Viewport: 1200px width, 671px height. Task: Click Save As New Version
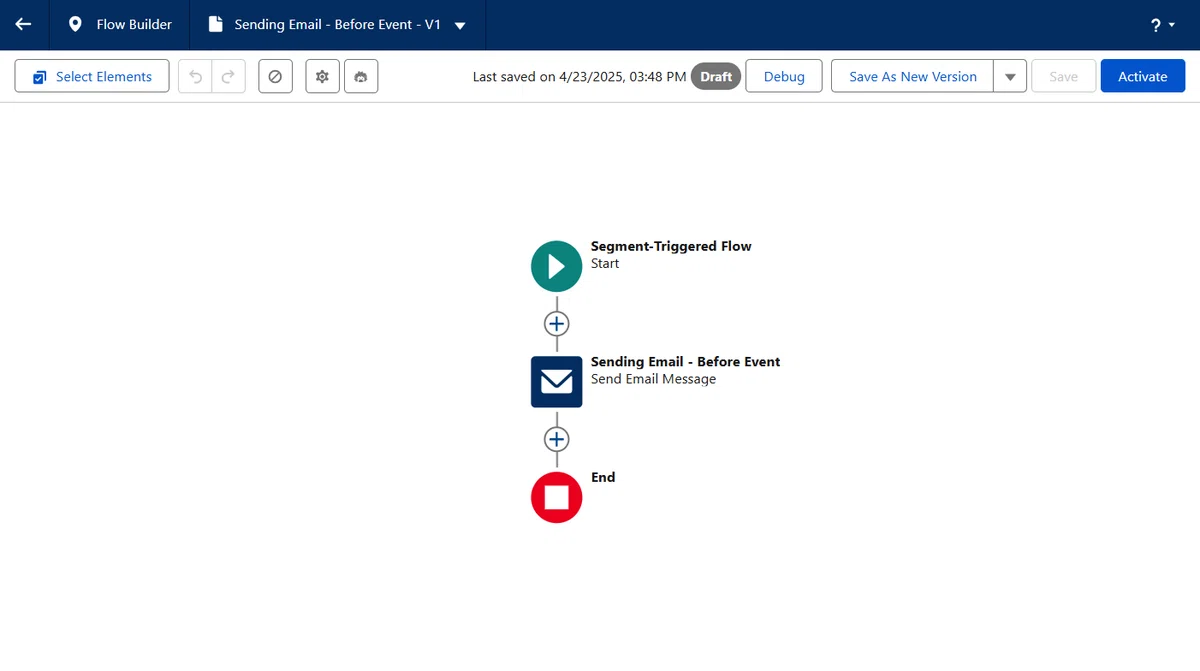click(x=912, y=76)
